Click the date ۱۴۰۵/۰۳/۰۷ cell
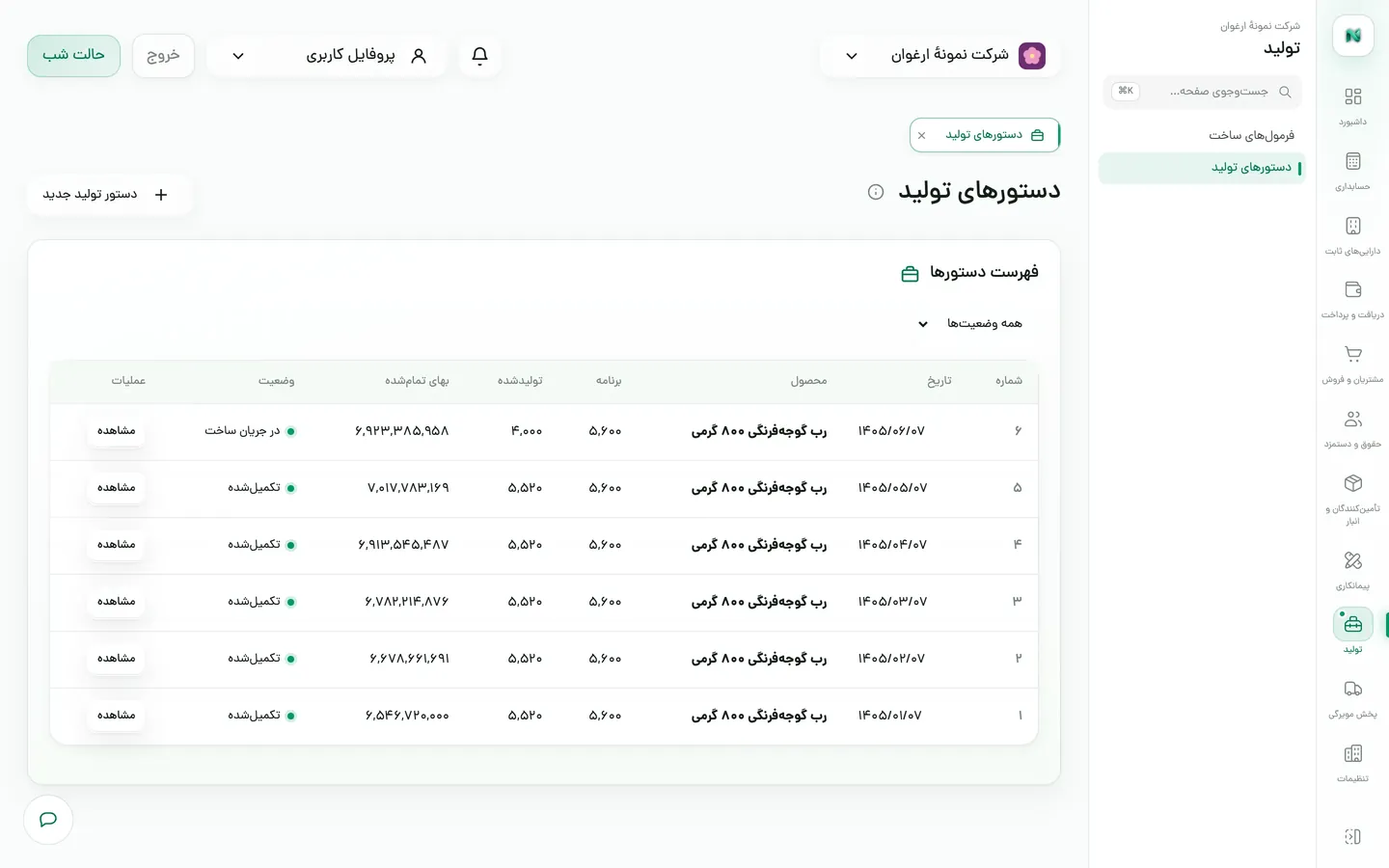Screen dimensions: 1389x868 [x=892, y=602]
